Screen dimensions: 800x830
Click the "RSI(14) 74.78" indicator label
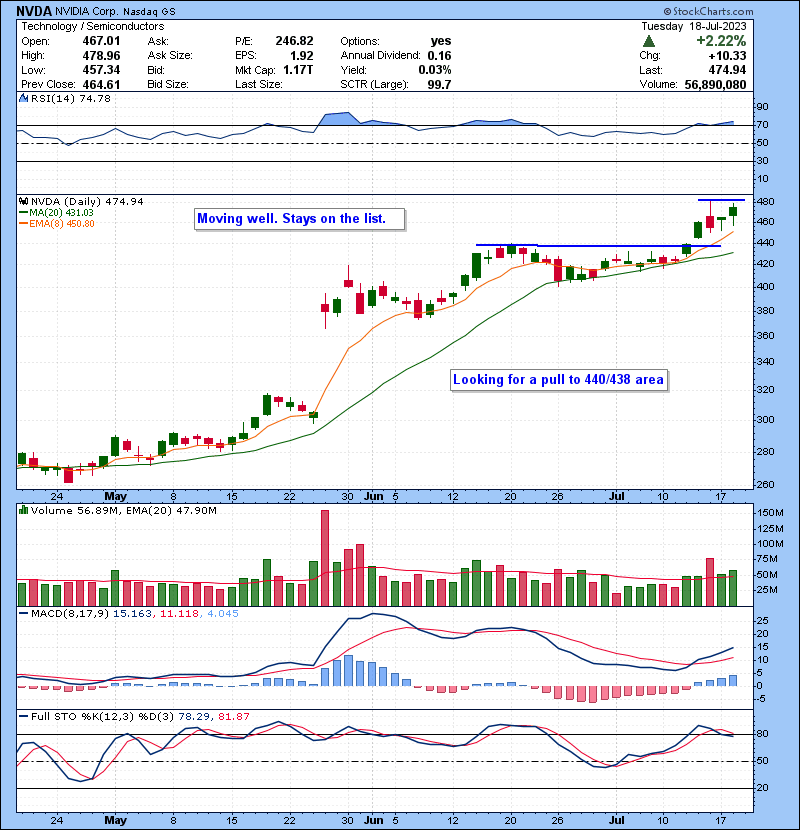pos(70,98)
